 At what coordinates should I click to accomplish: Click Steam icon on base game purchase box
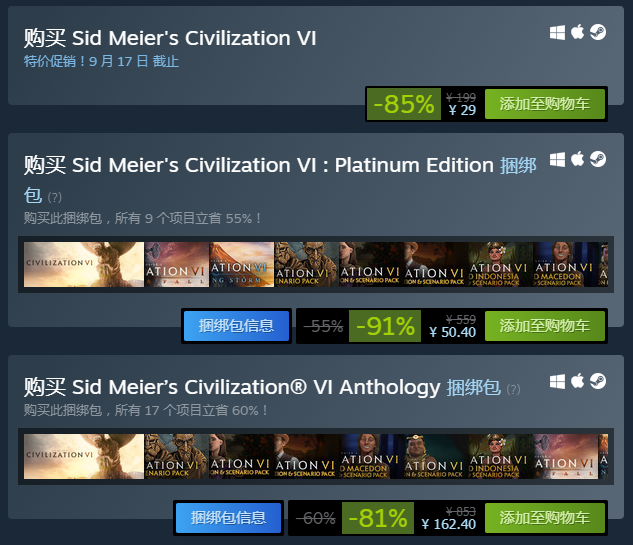pos(597,32)
